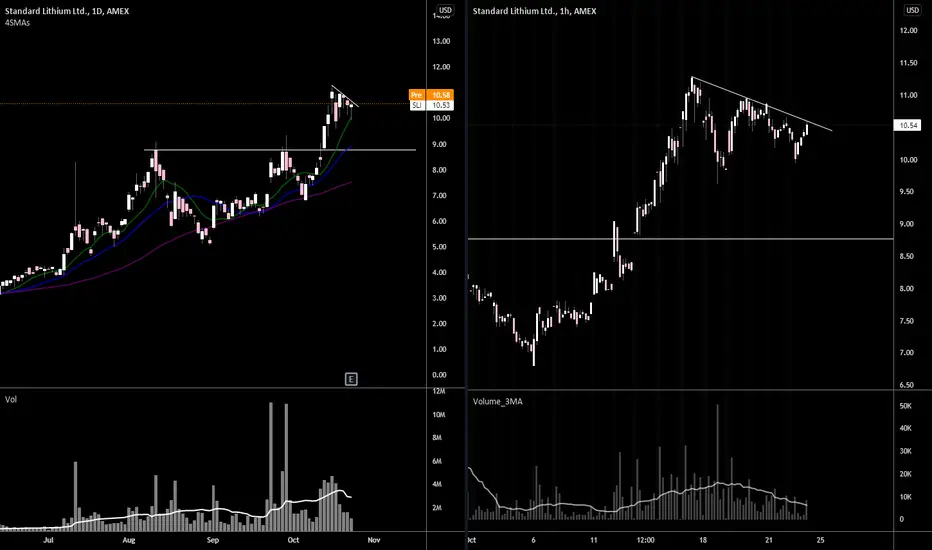This screenshot has height=550, width=932.
Task: Click the 'SLI 10.53' price label
Action: pyautogui.click(x=431, y=105)
